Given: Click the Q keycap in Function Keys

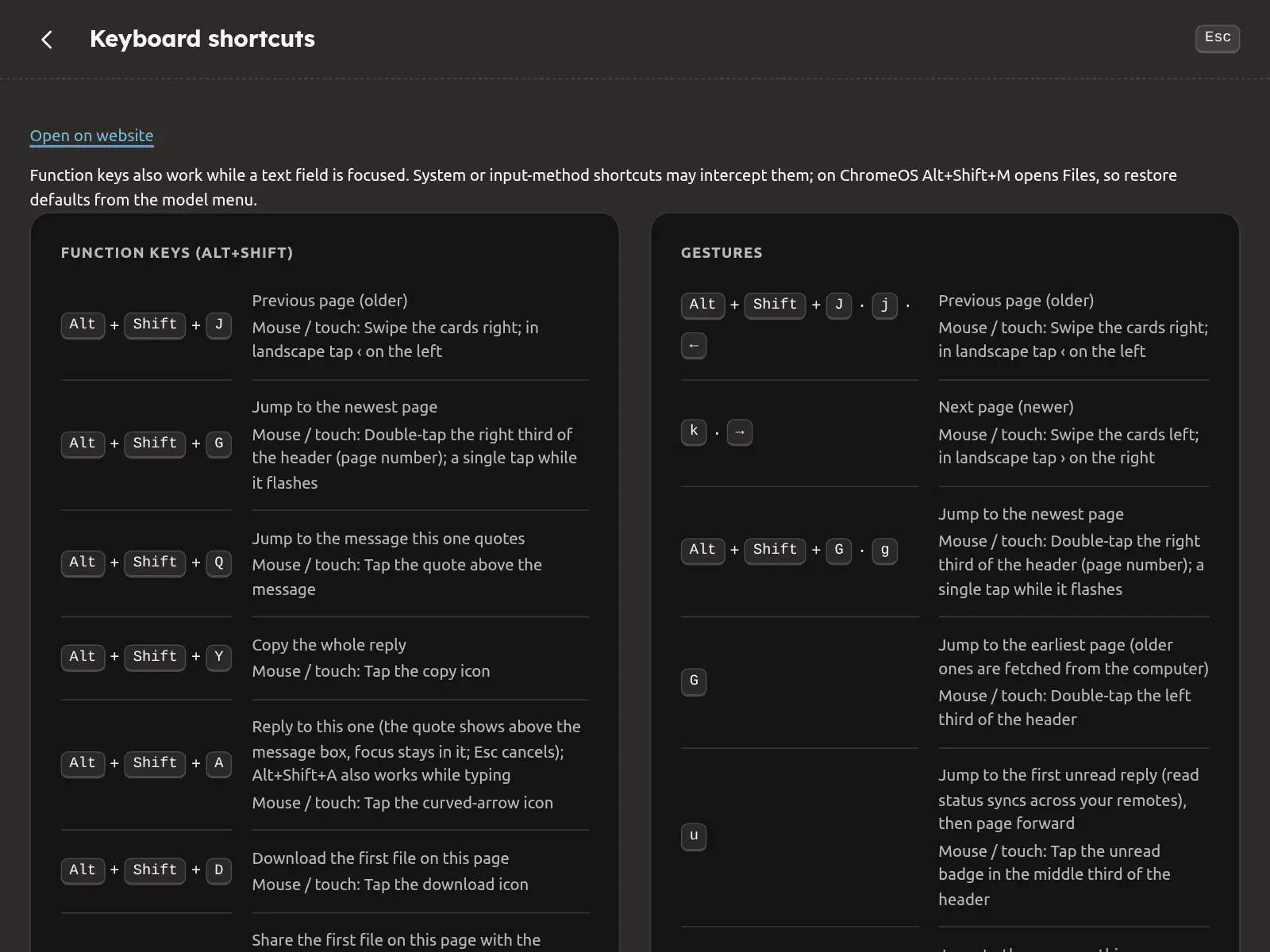Looking at the screenshot, I should point(219,562).
